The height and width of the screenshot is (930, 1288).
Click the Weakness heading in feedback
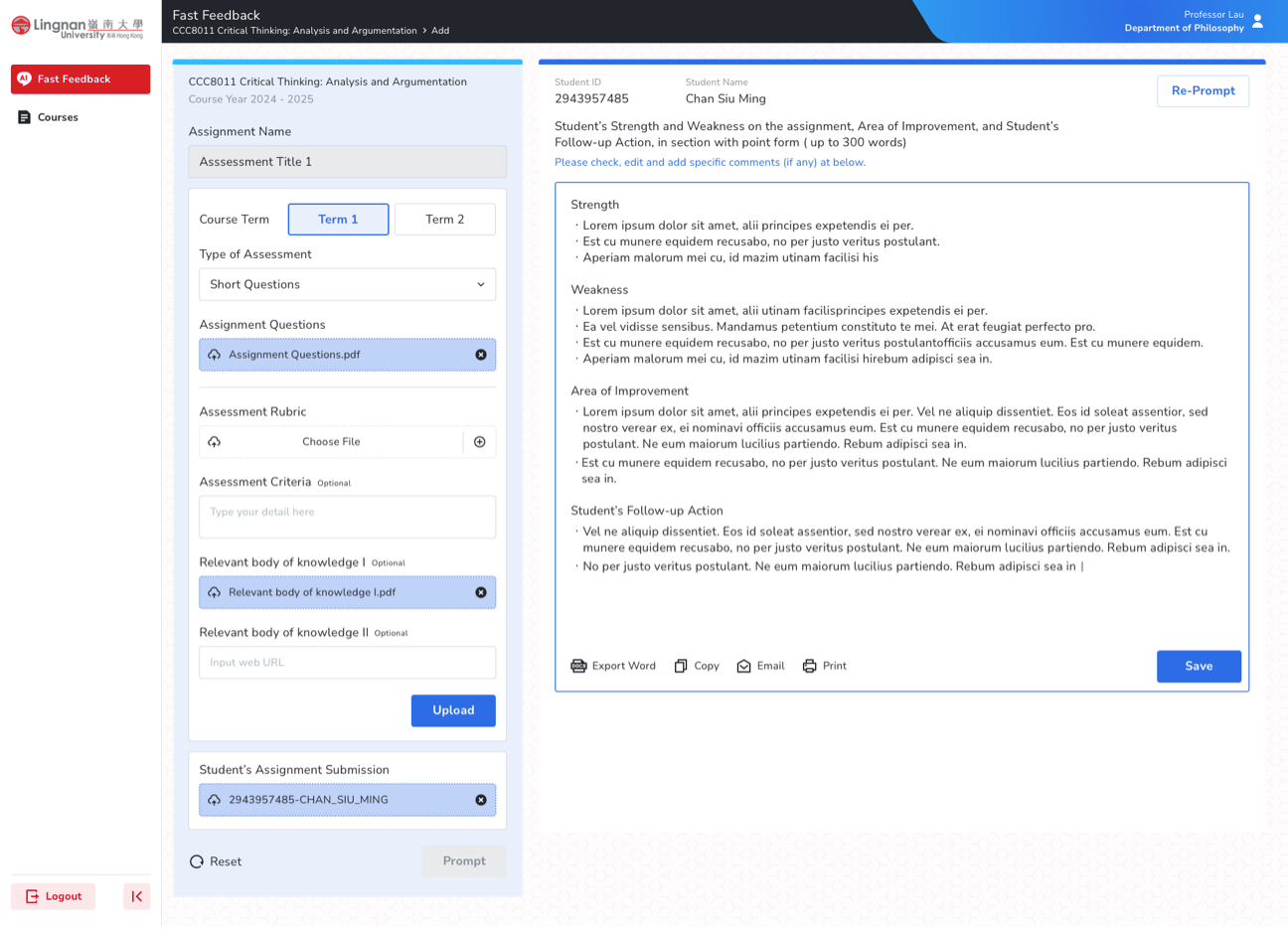(599, 290)
